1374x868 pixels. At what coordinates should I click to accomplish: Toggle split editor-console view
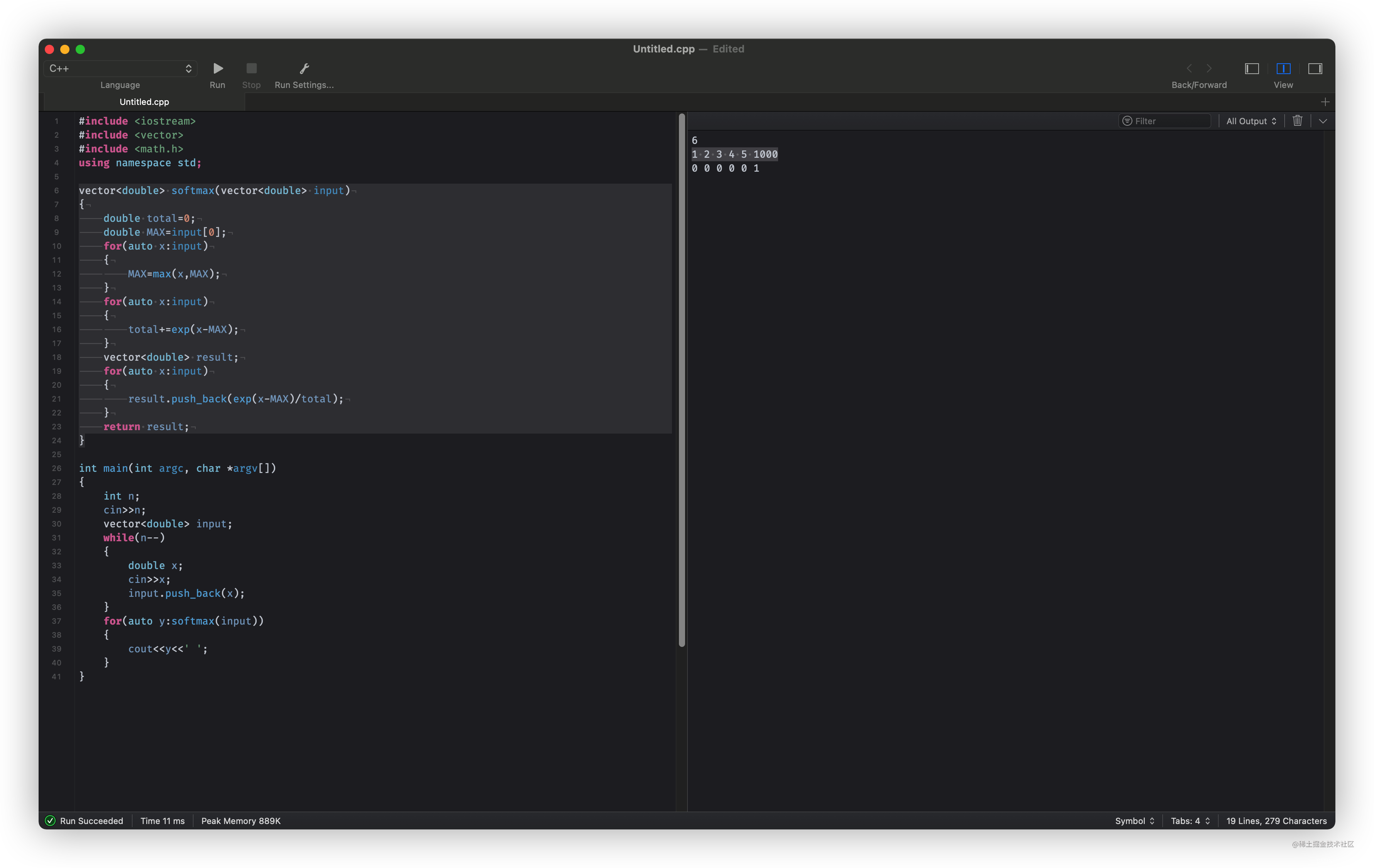tap(1283, 68)
